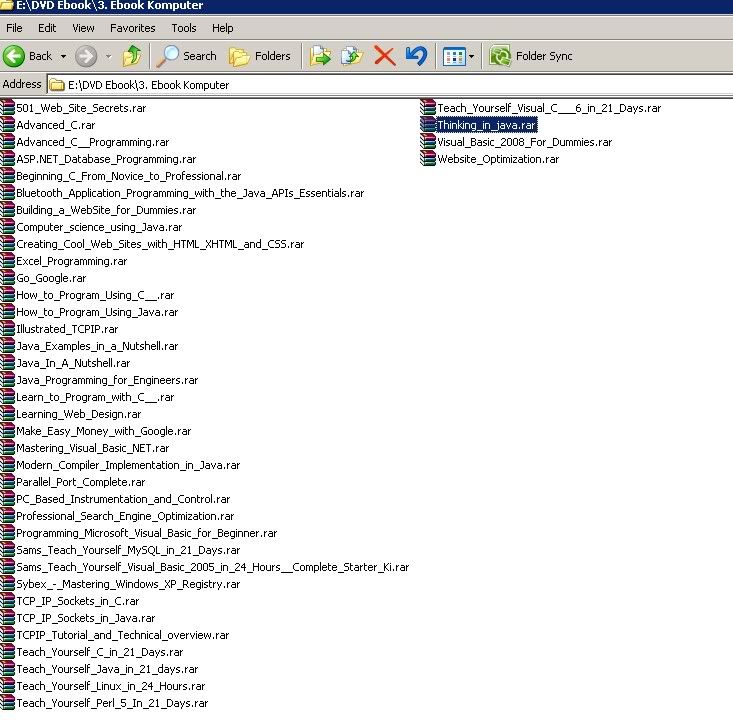The width and height of the screenshot is (733, 720).
Task: Open the View menu
Action: tap(83, 28)
